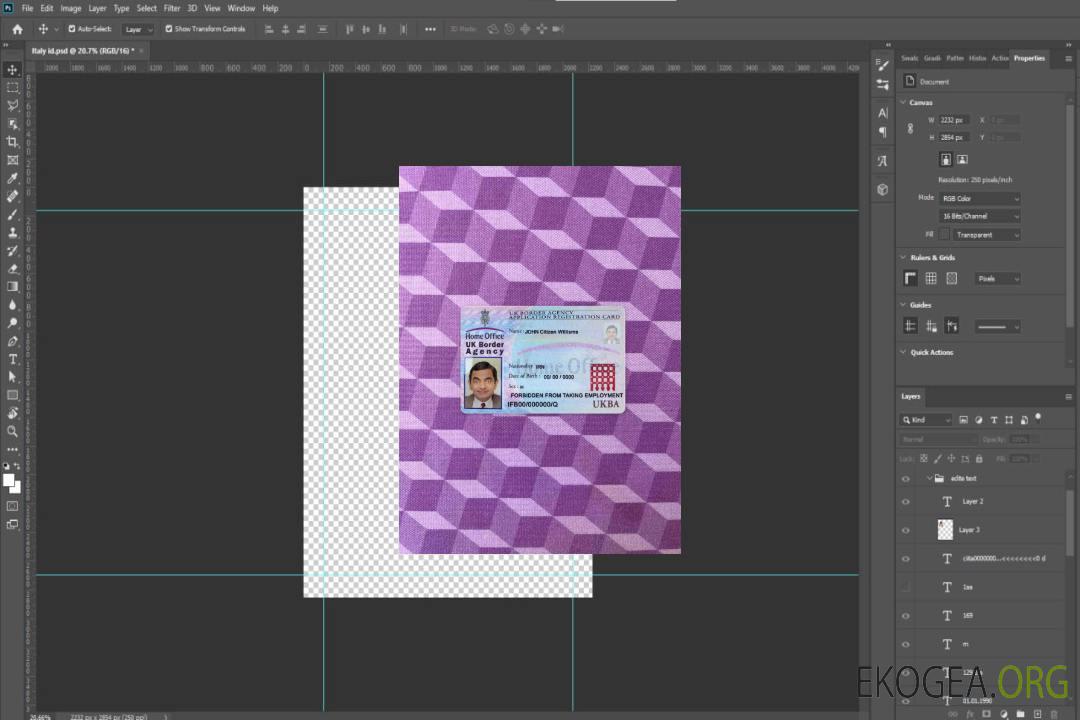Screen dimensions: 1080x720
Task: Select the Crop tool
Action: (13, 142)
